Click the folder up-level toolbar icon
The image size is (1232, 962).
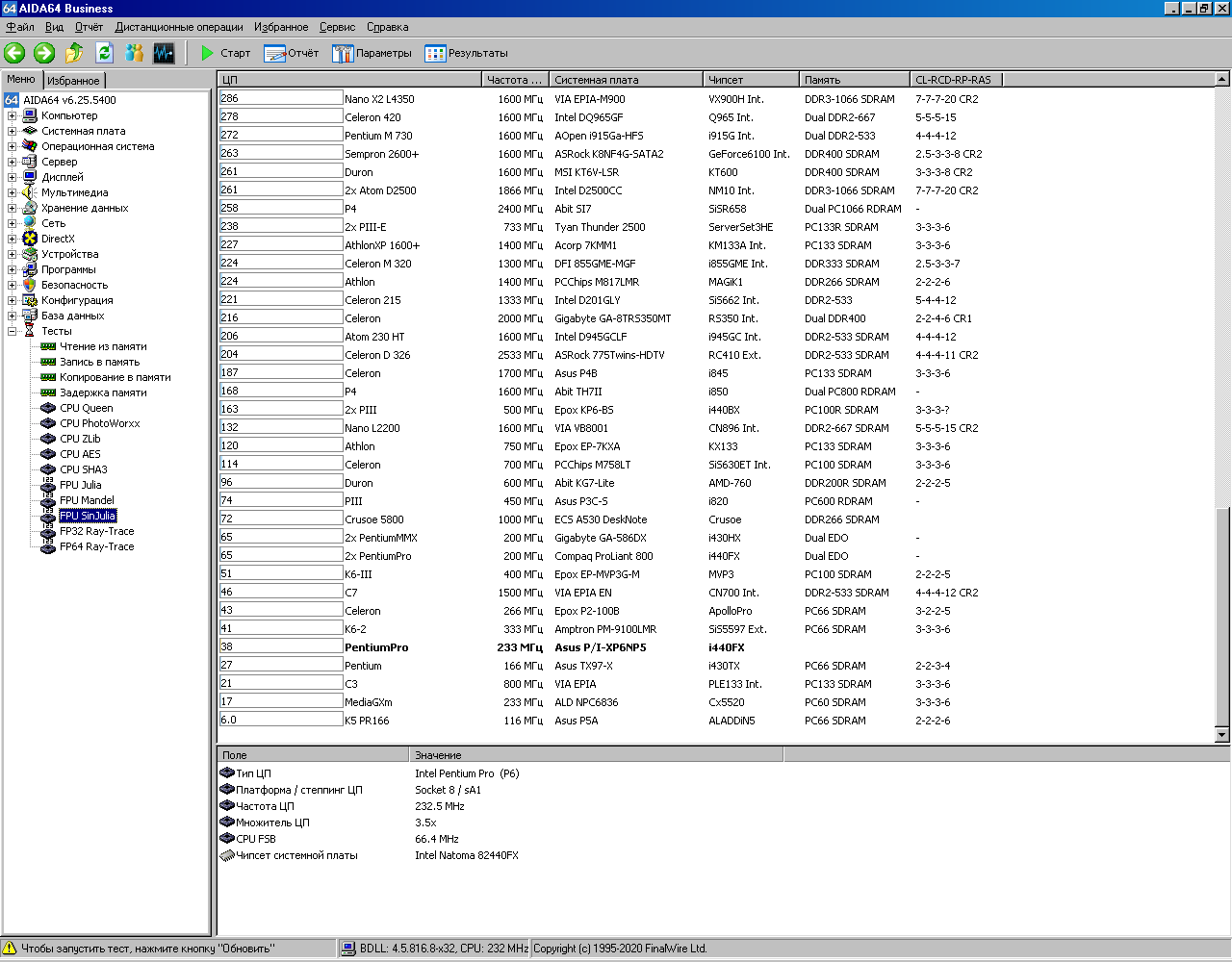(74, 53)
